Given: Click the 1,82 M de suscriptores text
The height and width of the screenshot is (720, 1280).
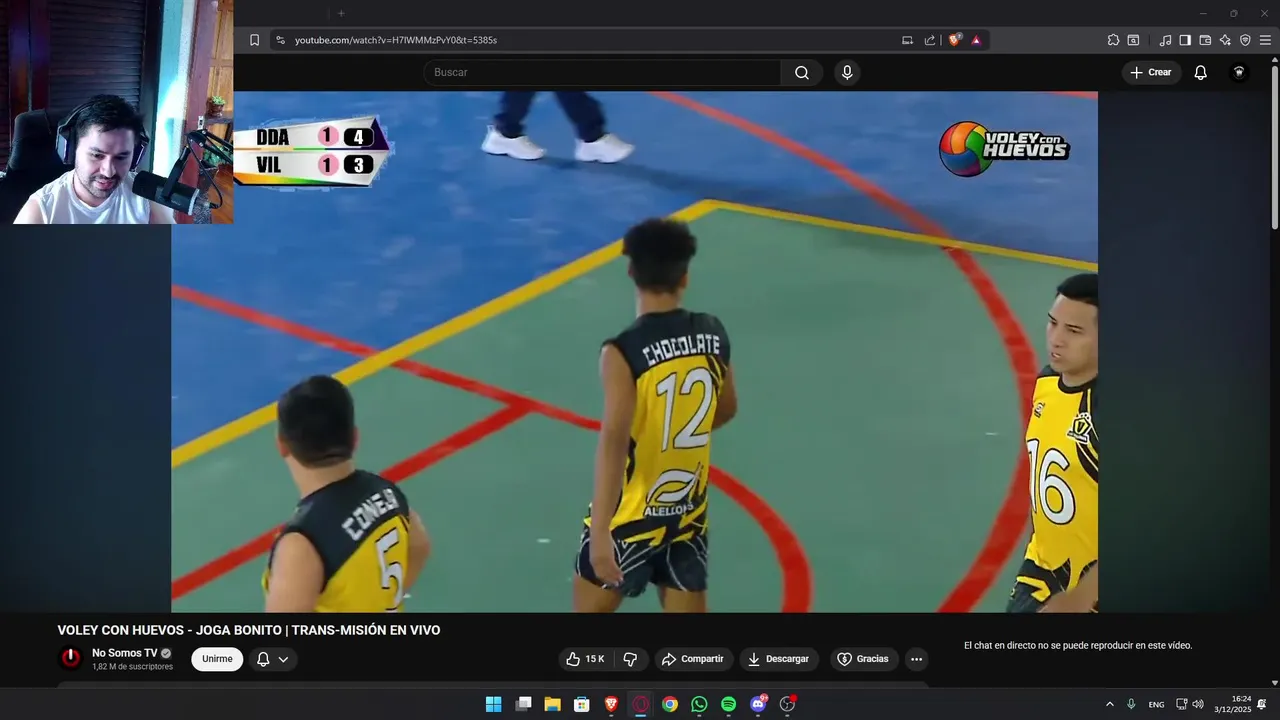Looking at the screenshot, I should coord(132,667).
